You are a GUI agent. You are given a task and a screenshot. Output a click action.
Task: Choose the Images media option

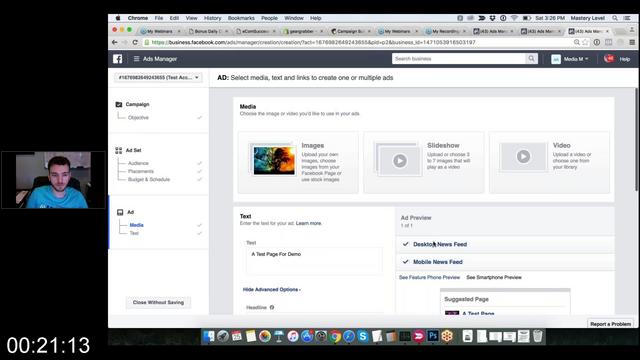[x=298, y=162]
